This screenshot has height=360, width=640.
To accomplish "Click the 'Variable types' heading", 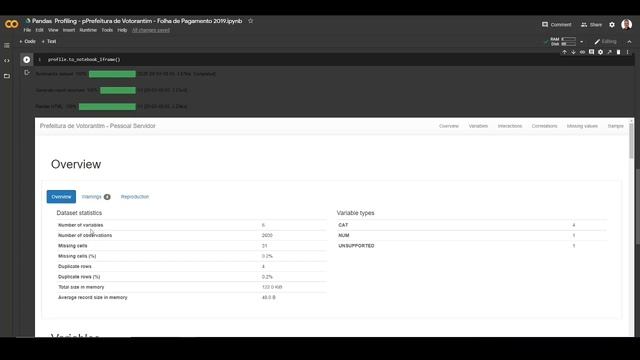I will (x=356, y=213).
